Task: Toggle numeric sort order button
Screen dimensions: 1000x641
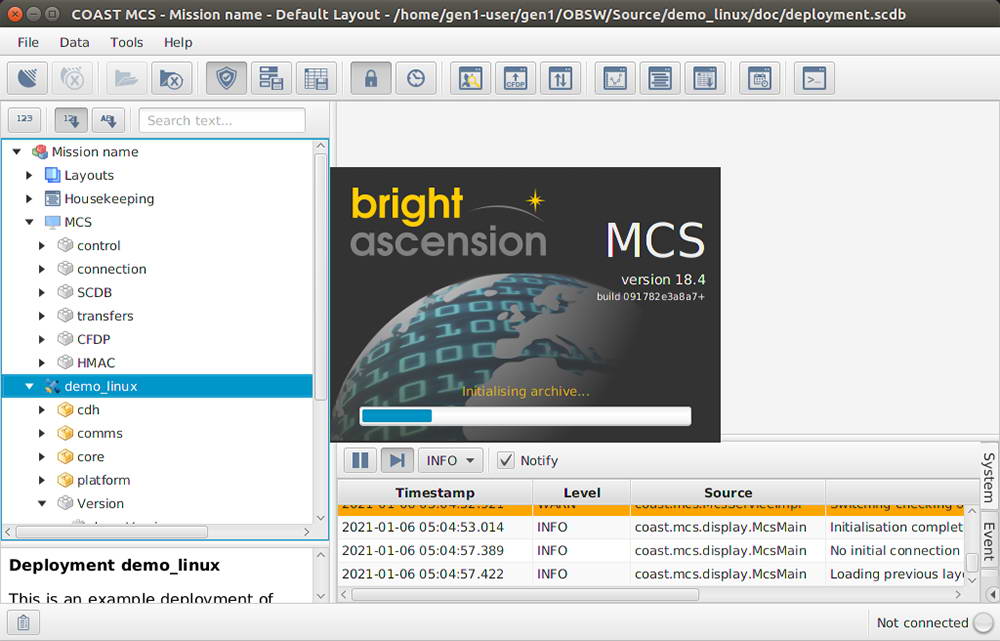Action: [71, 119]
